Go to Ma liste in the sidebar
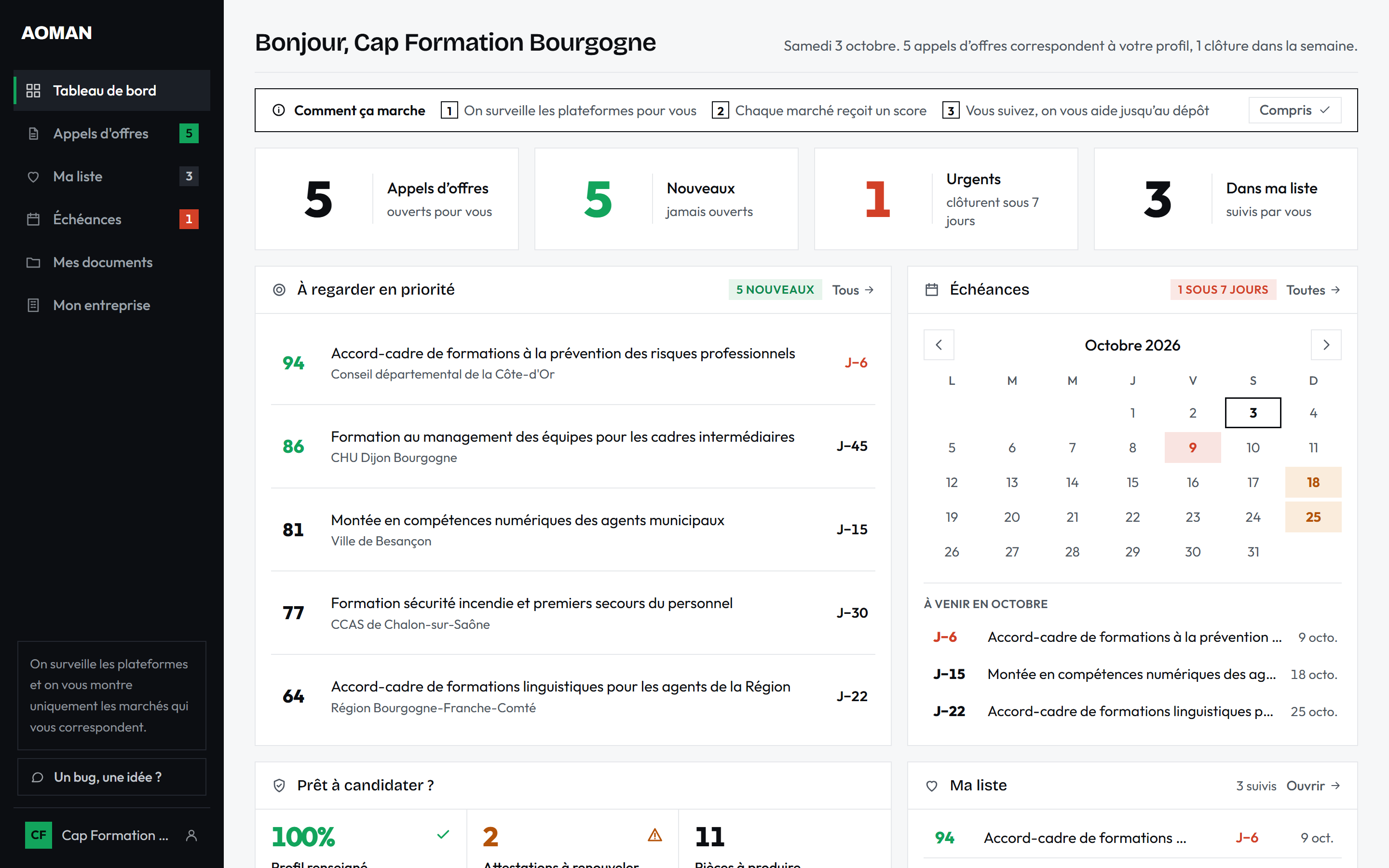This screenshot has height=868, width=1389. (112, 176)
